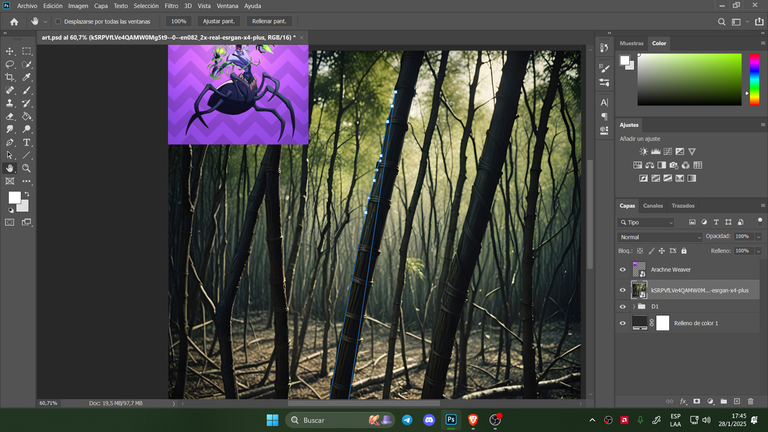The width and height of the screenshot is (768, 432).
Task: Click the Buscar taskbar search field
Action: [x=340, y=420]
